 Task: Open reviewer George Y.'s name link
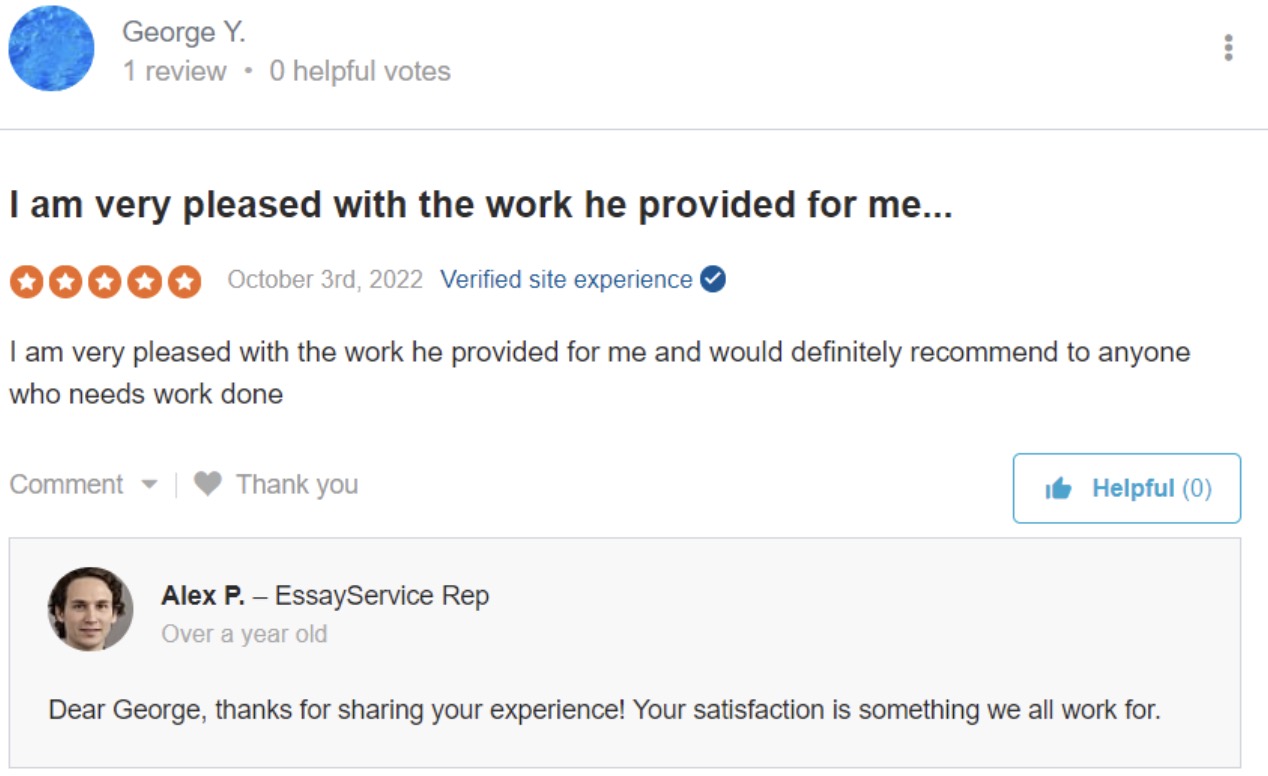pos(183,32)
